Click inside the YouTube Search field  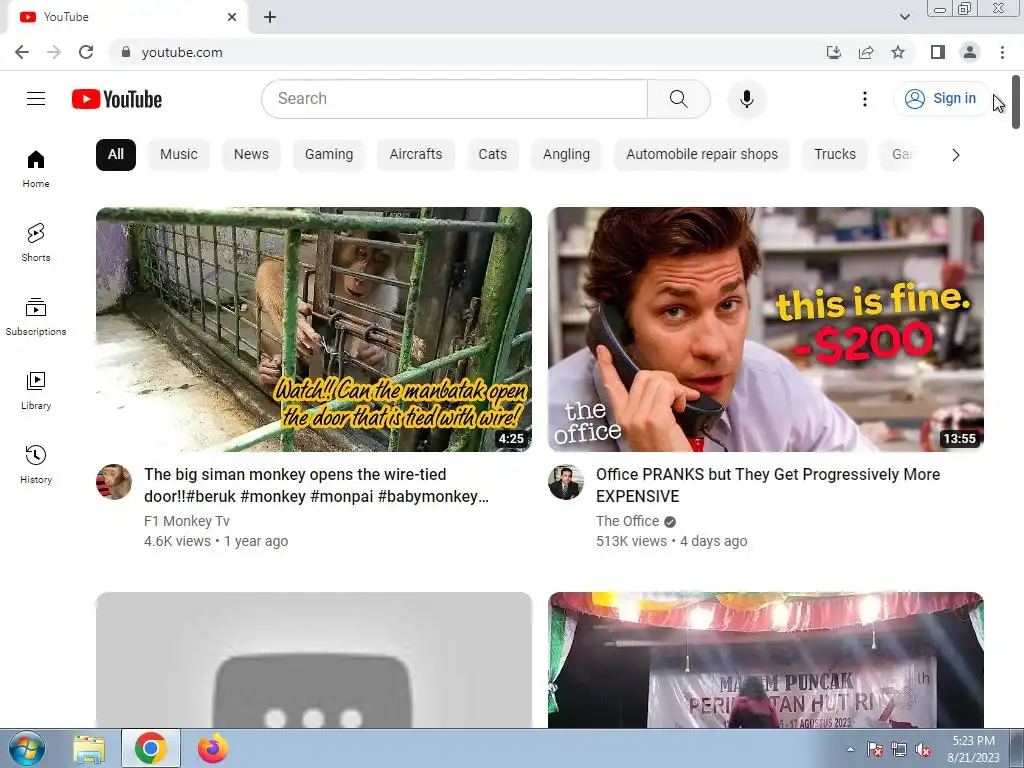tap(455, 99)
